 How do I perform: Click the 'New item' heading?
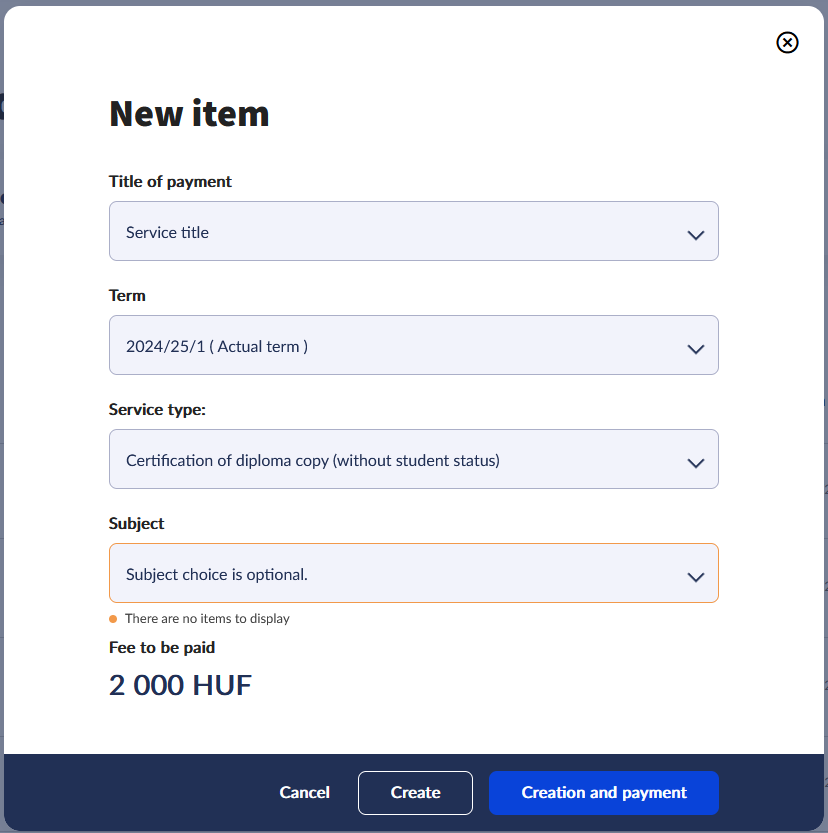coord(189,114)
